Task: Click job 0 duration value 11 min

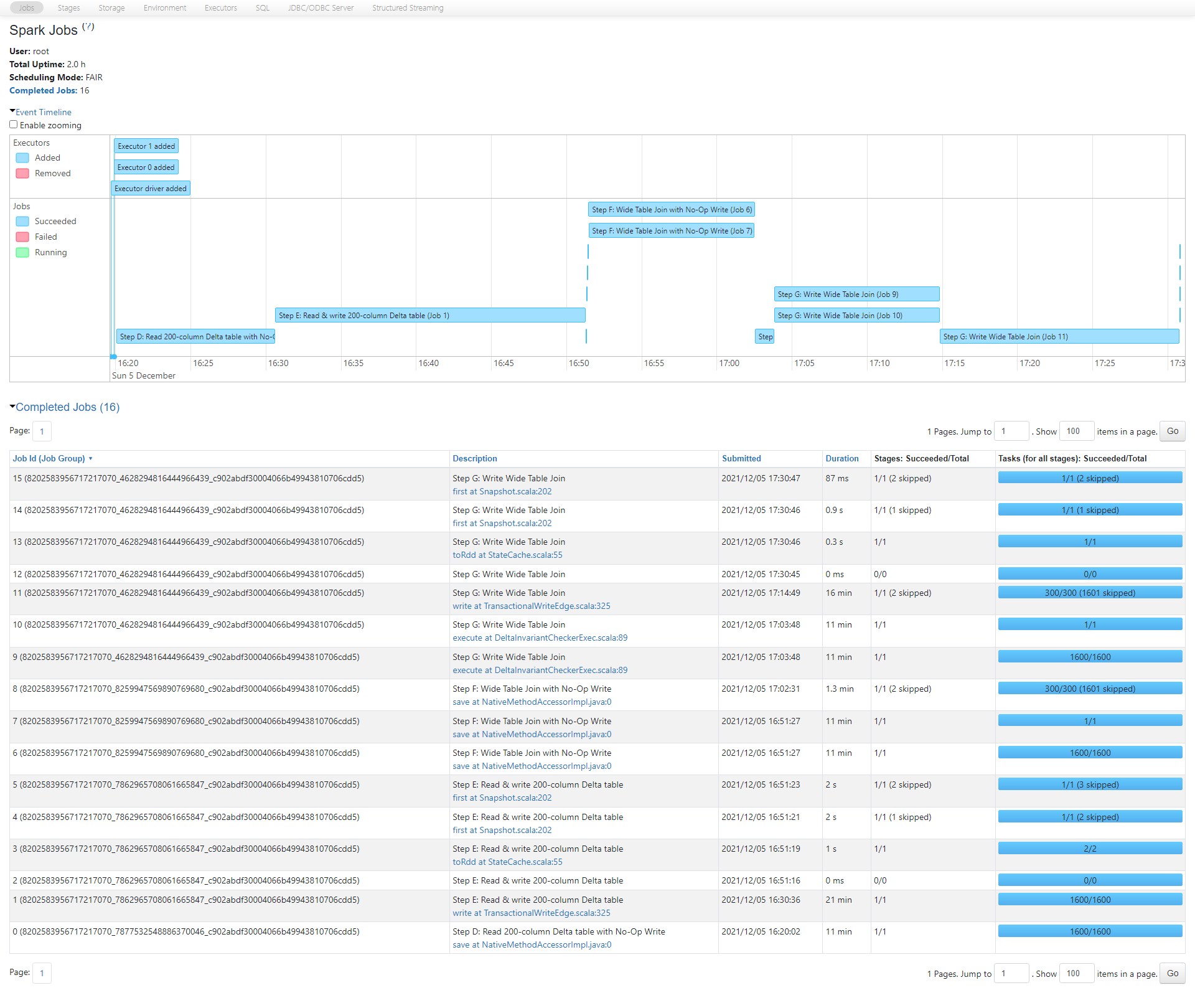Action: coord(838,932)
